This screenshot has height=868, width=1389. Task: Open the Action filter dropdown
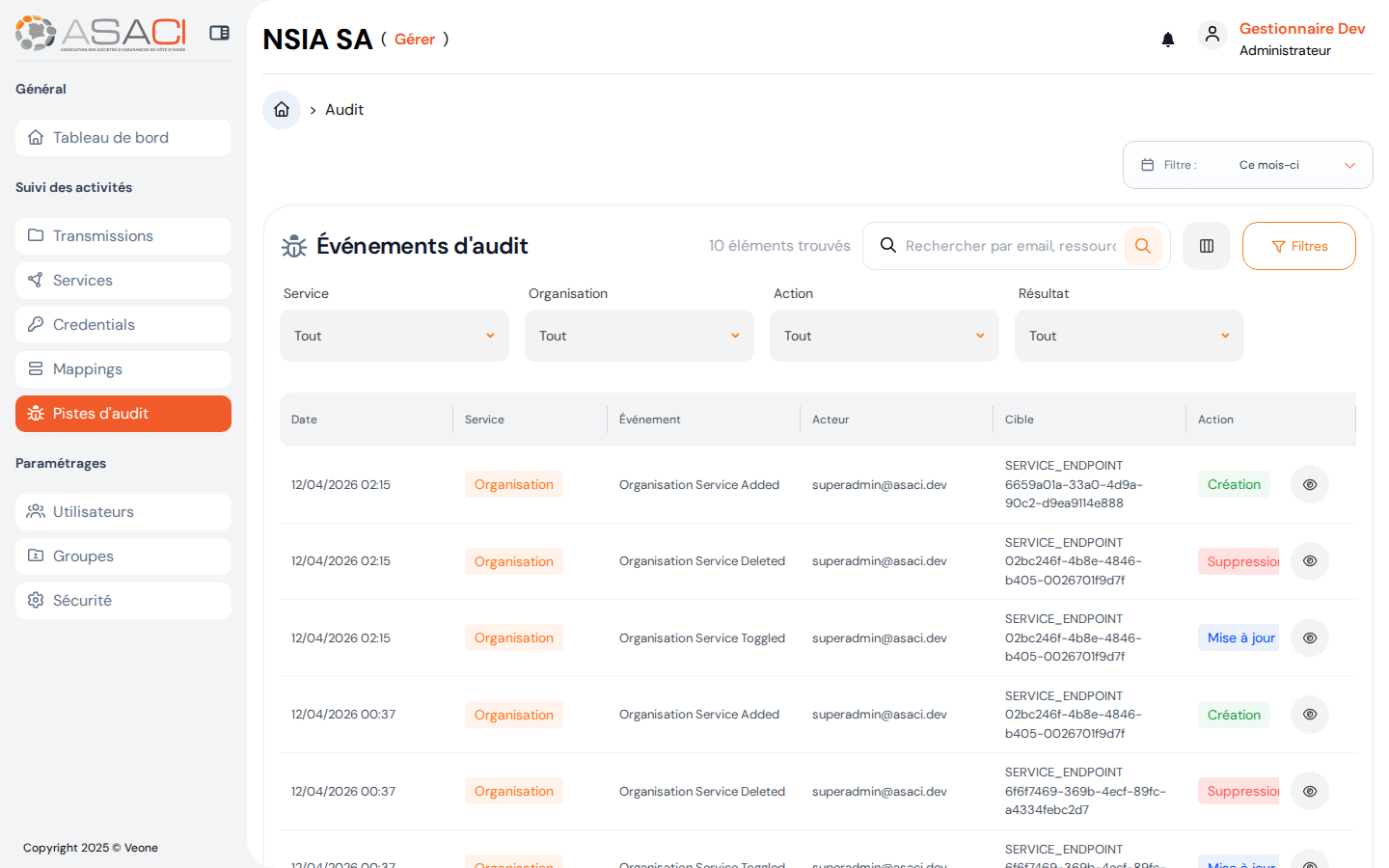tap(884, 336)
